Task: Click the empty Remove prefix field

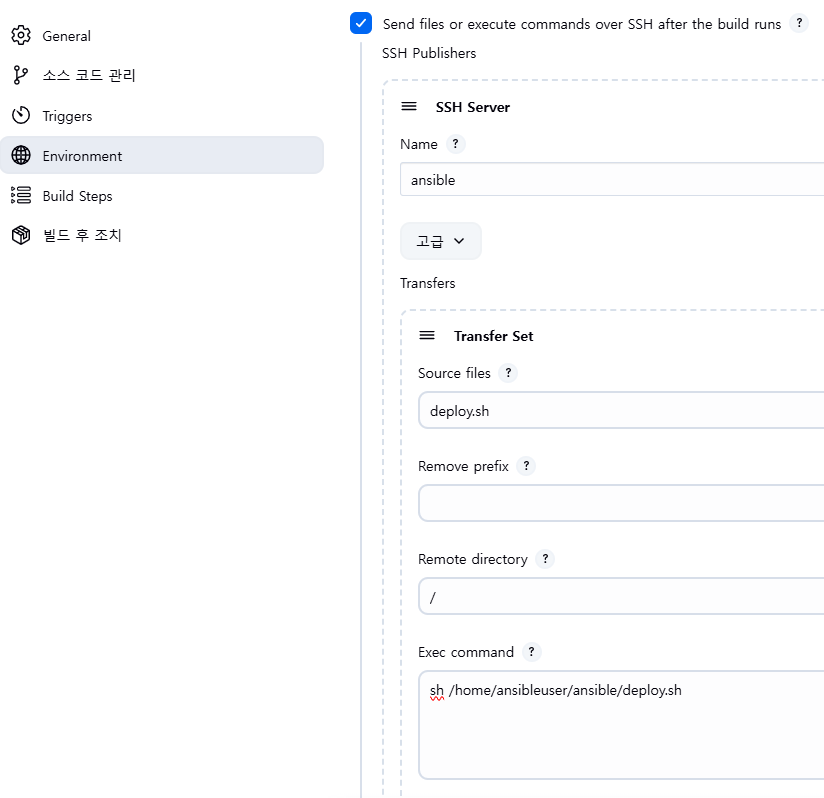Action: point(621,503)
